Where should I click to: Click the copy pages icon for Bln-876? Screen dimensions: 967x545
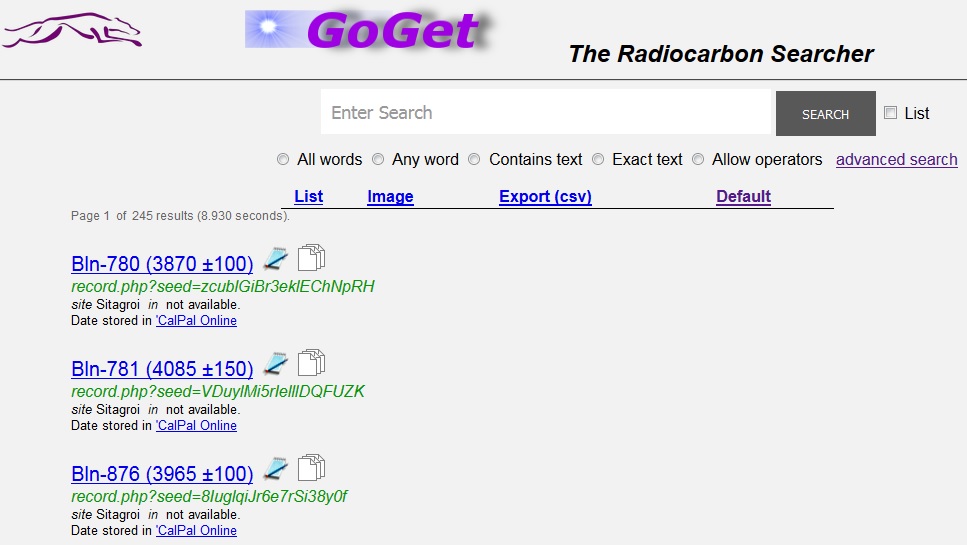click(311, 467)
